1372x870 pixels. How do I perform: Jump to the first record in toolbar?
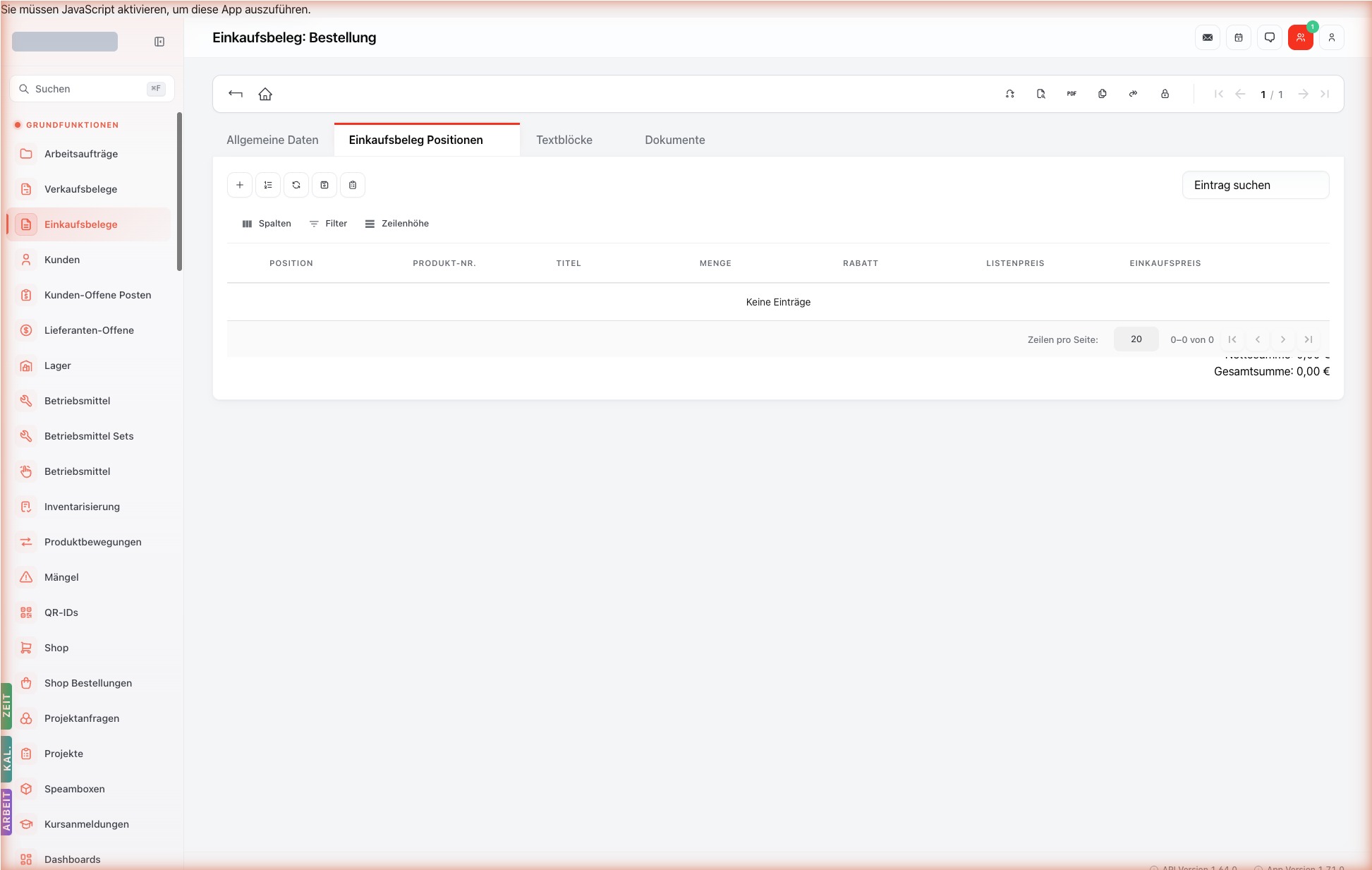(x=1218, y=94)
